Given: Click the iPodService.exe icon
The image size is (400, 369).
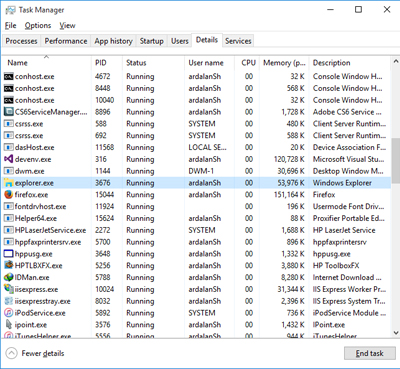Looking at the screenshot, I should coord(8,313).
